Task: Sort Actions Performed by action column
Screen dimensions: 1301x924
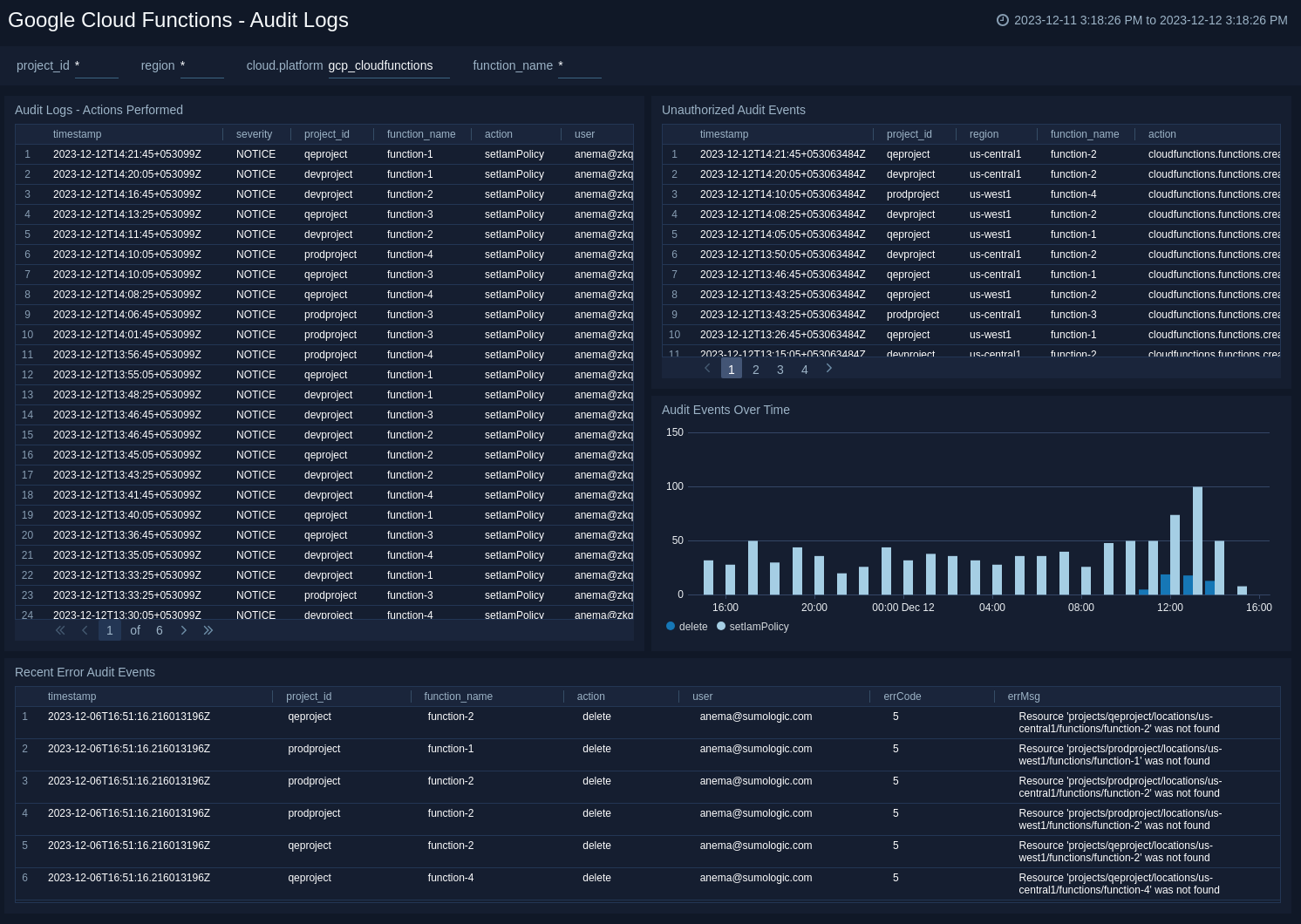Action: click(499, 134)
